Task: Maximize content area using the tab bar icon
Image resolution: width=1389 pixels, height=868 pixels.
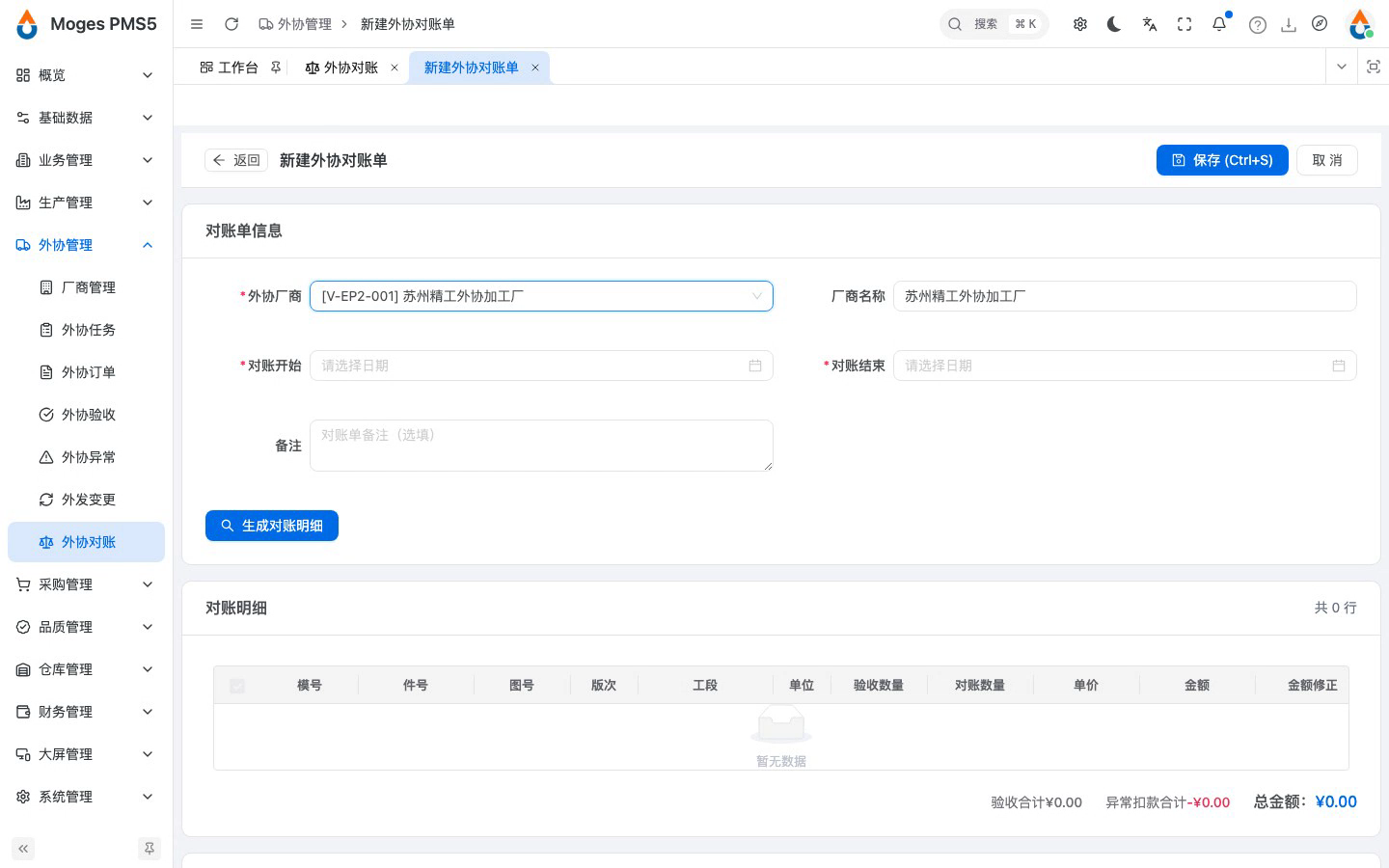Action: click(x=1374, y=67)
